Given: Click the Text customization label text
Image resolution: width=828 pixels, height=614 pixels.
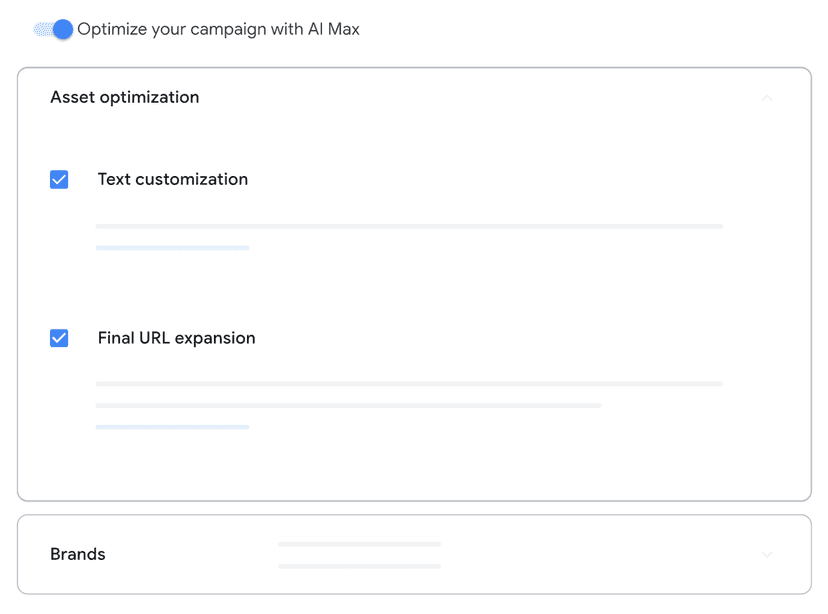Looking at the screenshot, I should 173,180.
